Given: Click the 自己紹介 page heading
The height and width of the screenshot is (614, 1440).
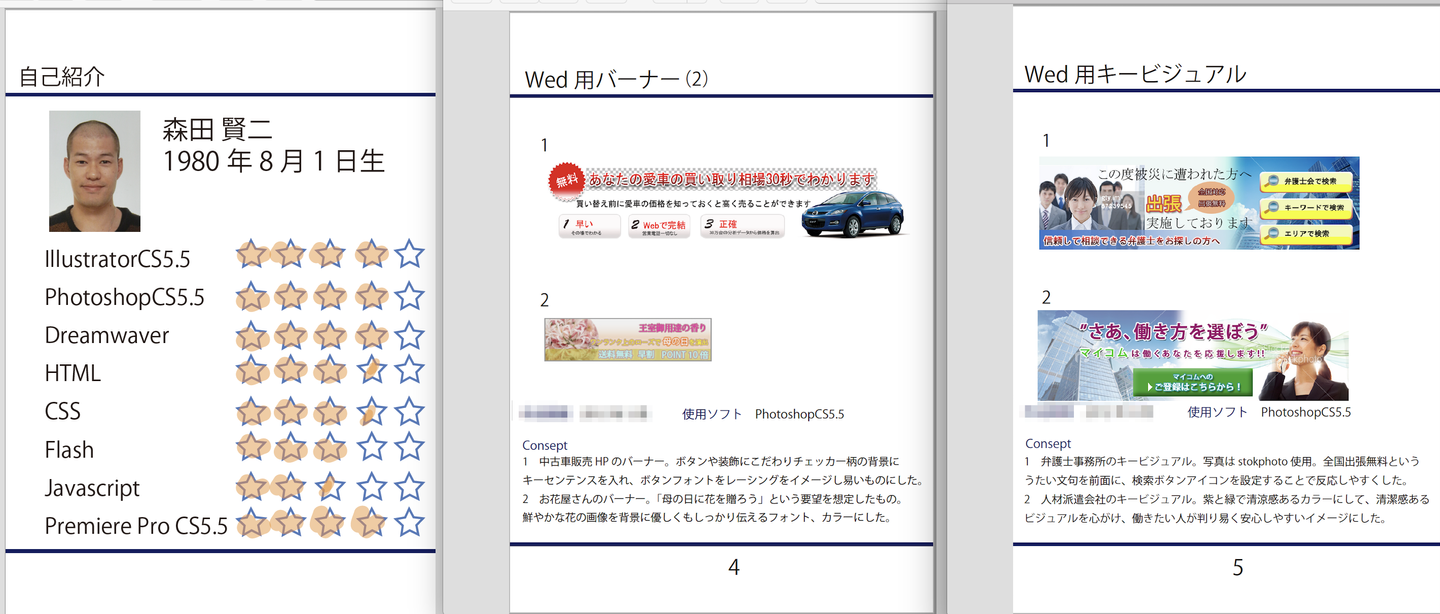Looking at the screenshot, I should click(62, 76).
